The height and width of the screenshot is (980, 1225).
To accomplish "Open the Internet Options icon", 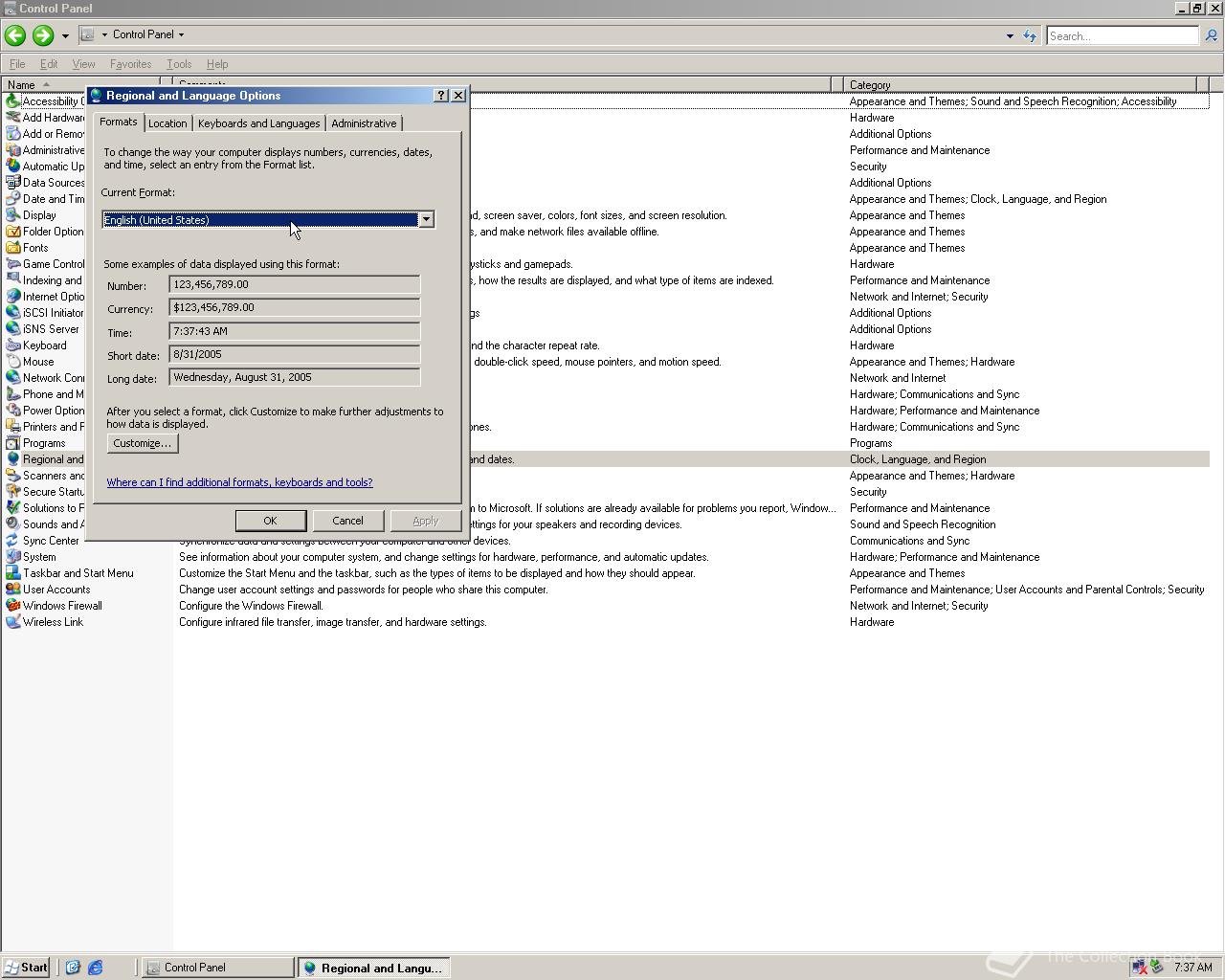I will pyautogui.click(x=13, y=297).
